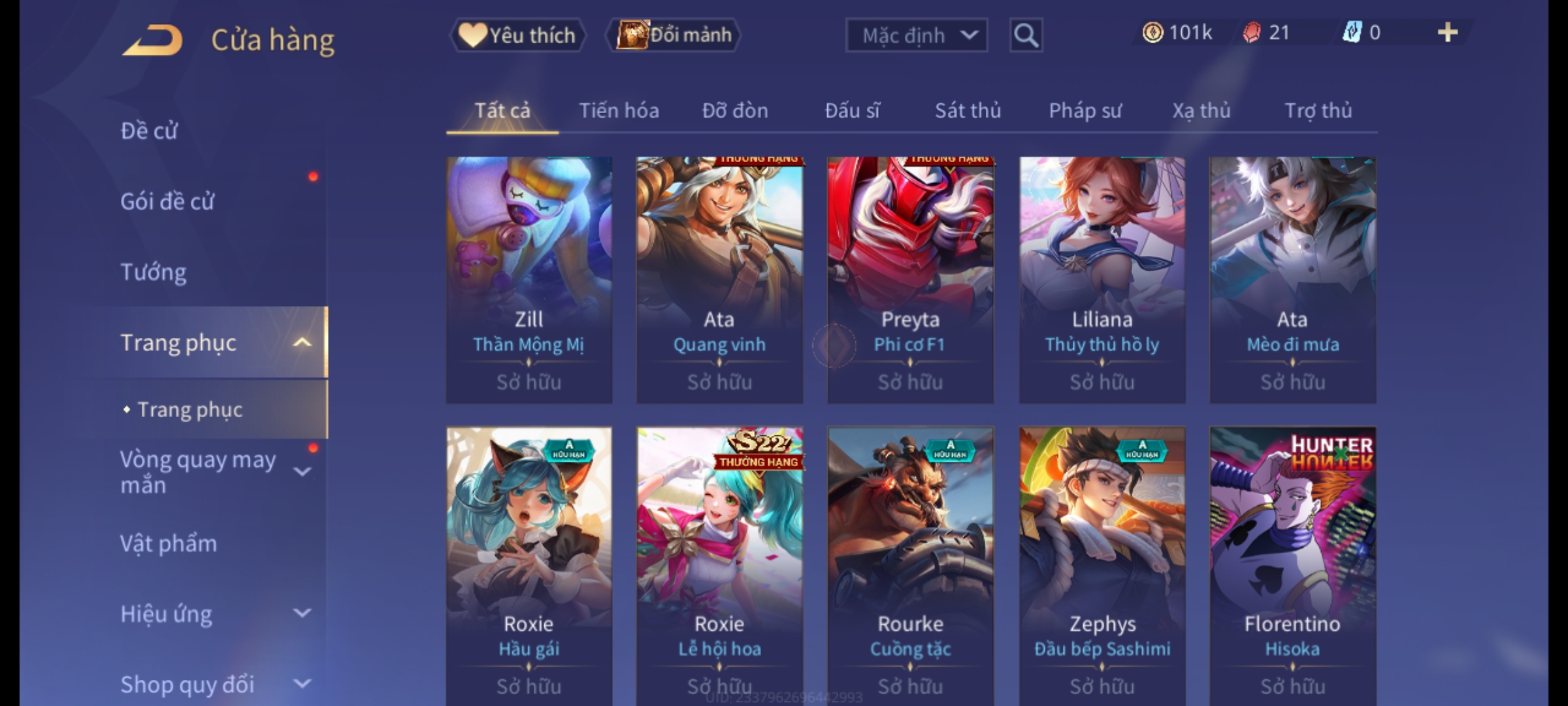This screenshot has width=1568, height=706.
Task: Select the Tiến hóa tab
Action: click(619, 110)
